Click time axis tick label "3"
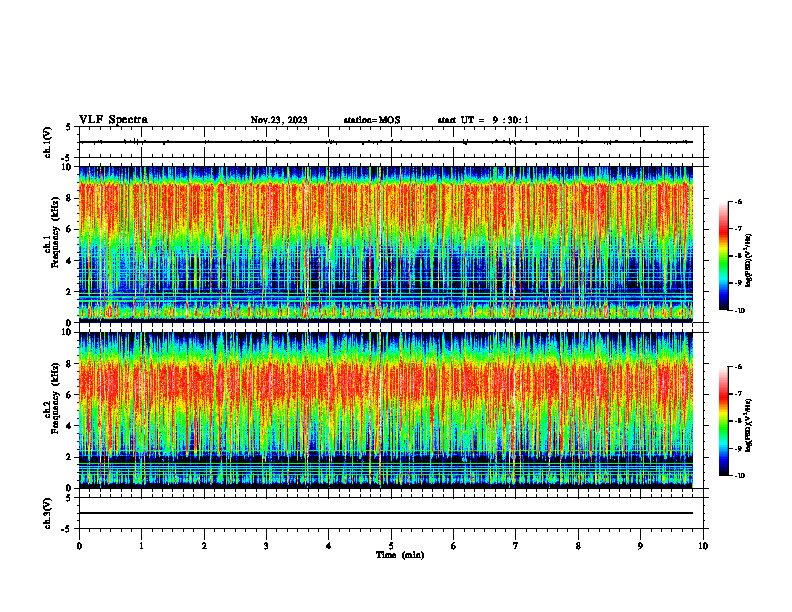This screenshot has width=792, height=612. tap(266, 546)
